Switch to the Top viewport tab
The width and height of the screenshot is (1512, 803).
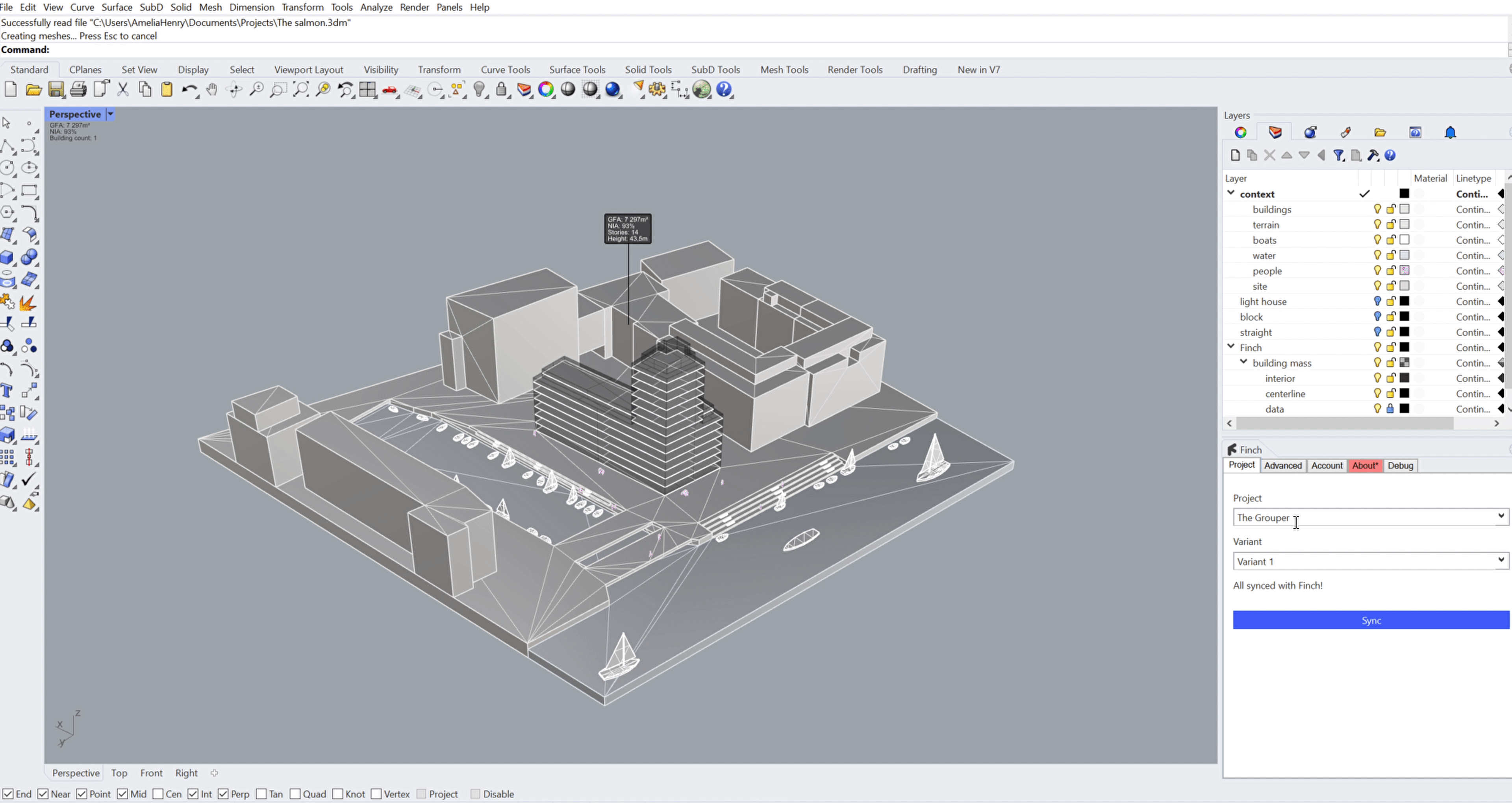tap(119, 772)
